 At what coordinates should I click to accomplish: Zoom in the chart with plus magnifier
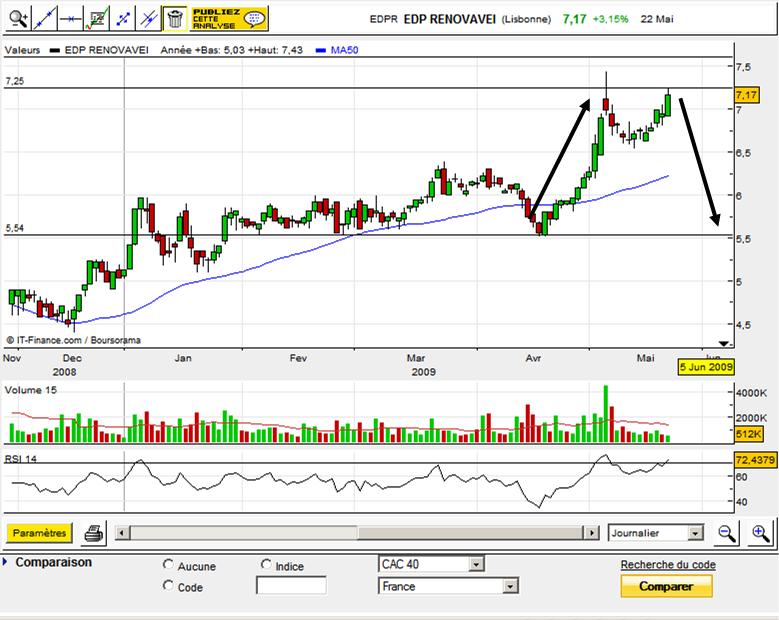click(761, 533)
